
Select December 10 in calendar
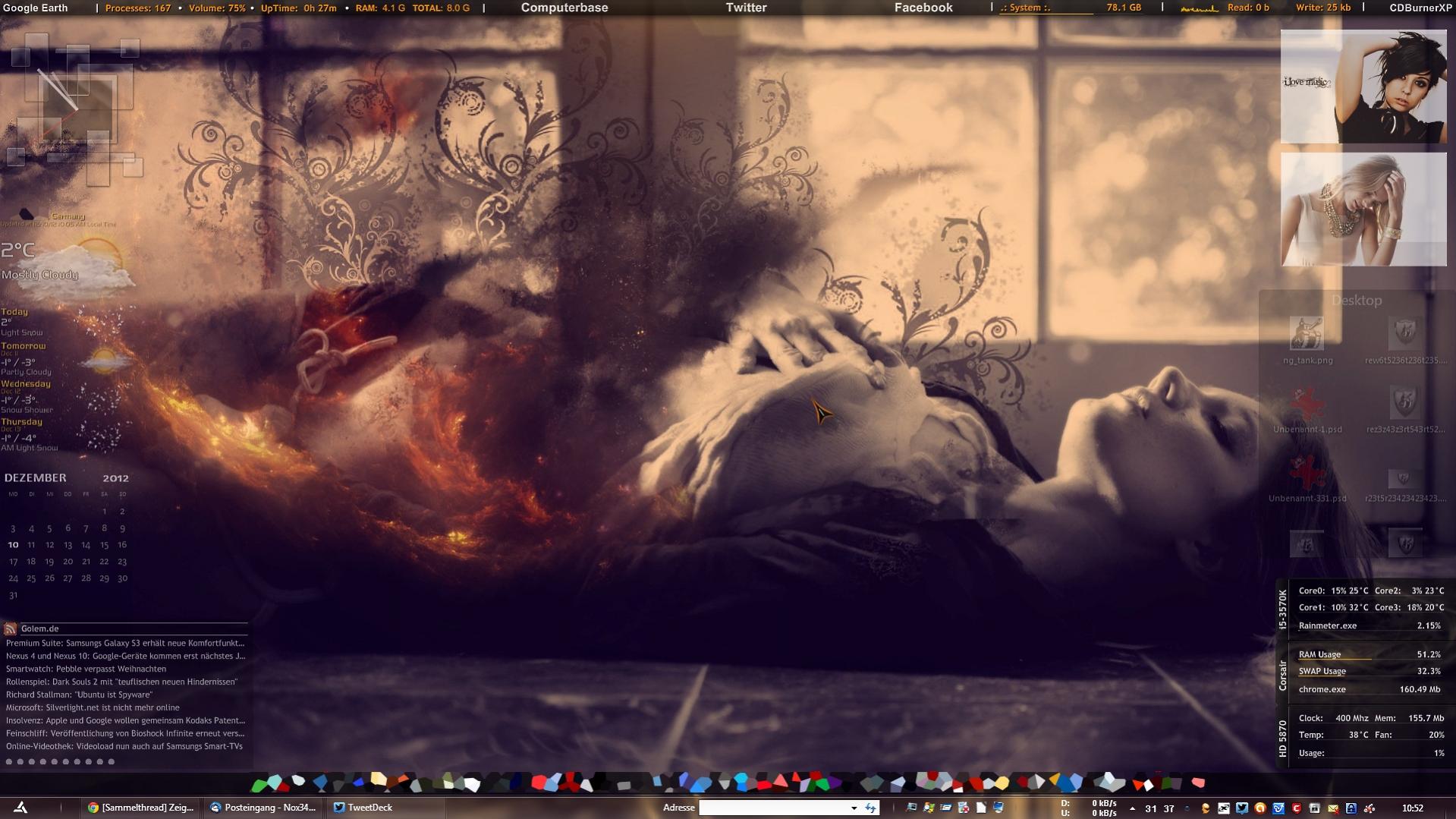[x=13, y=545]
